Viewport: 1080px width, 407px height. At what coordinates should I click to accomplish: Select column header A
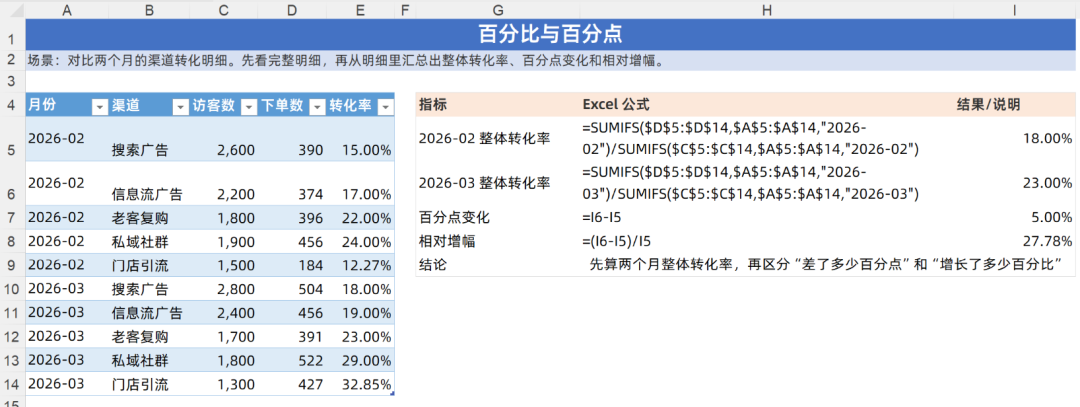coord(67,10)
